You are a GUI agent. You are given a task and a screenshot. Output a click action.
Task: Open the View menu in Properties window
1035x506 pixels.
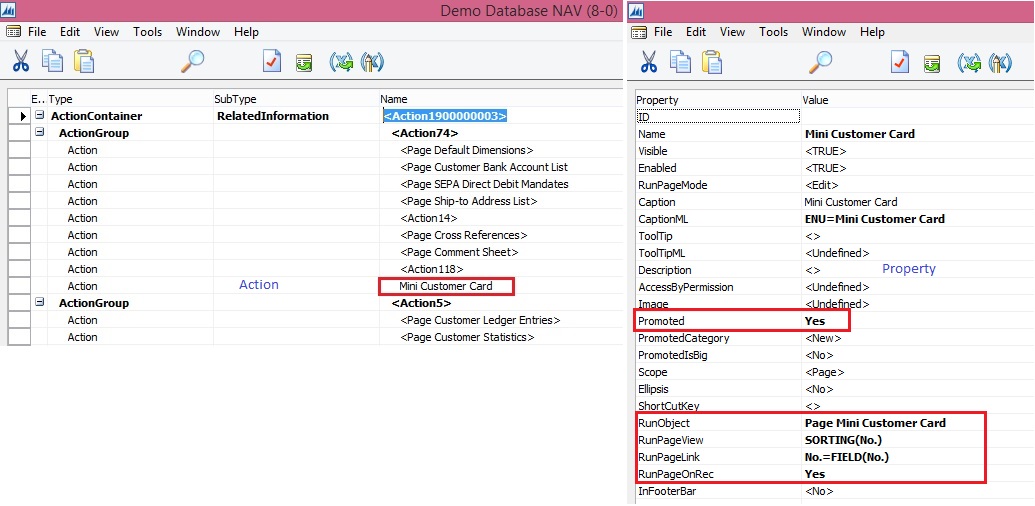coord(732,32)
